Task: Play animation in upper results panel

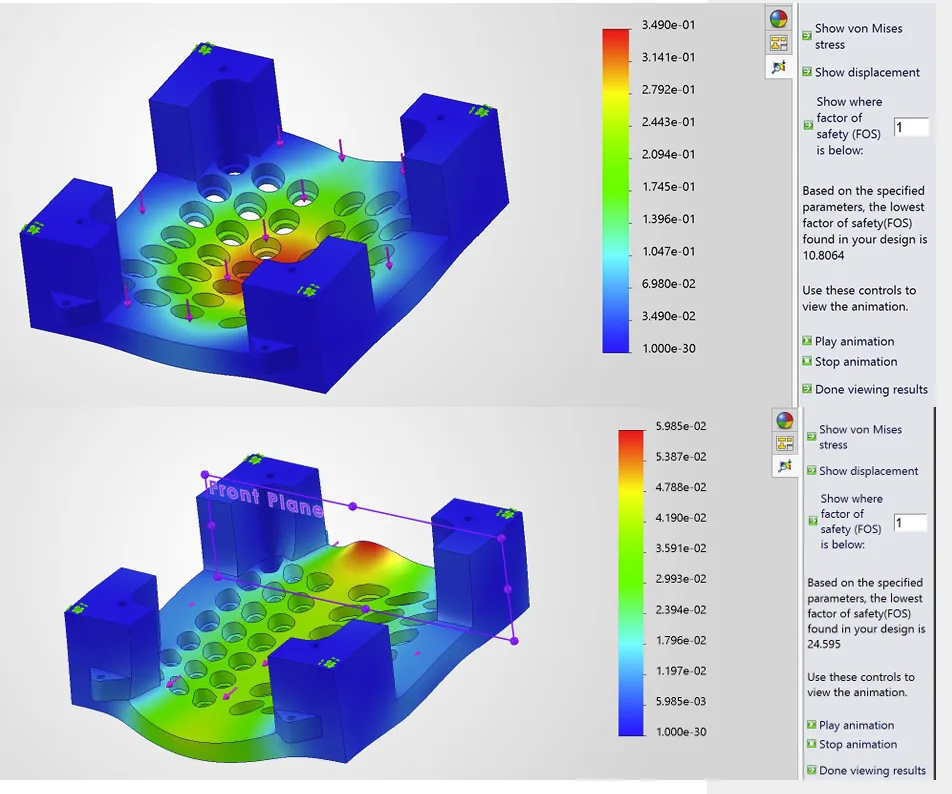Action: 848,341
